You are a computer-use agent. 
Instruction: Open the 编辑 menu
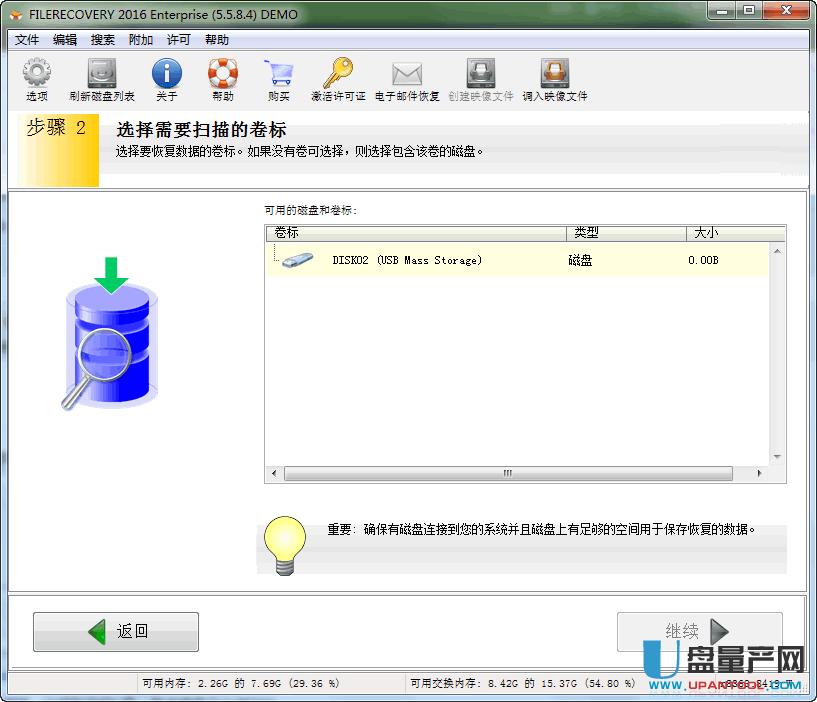(x=65, y=40)
